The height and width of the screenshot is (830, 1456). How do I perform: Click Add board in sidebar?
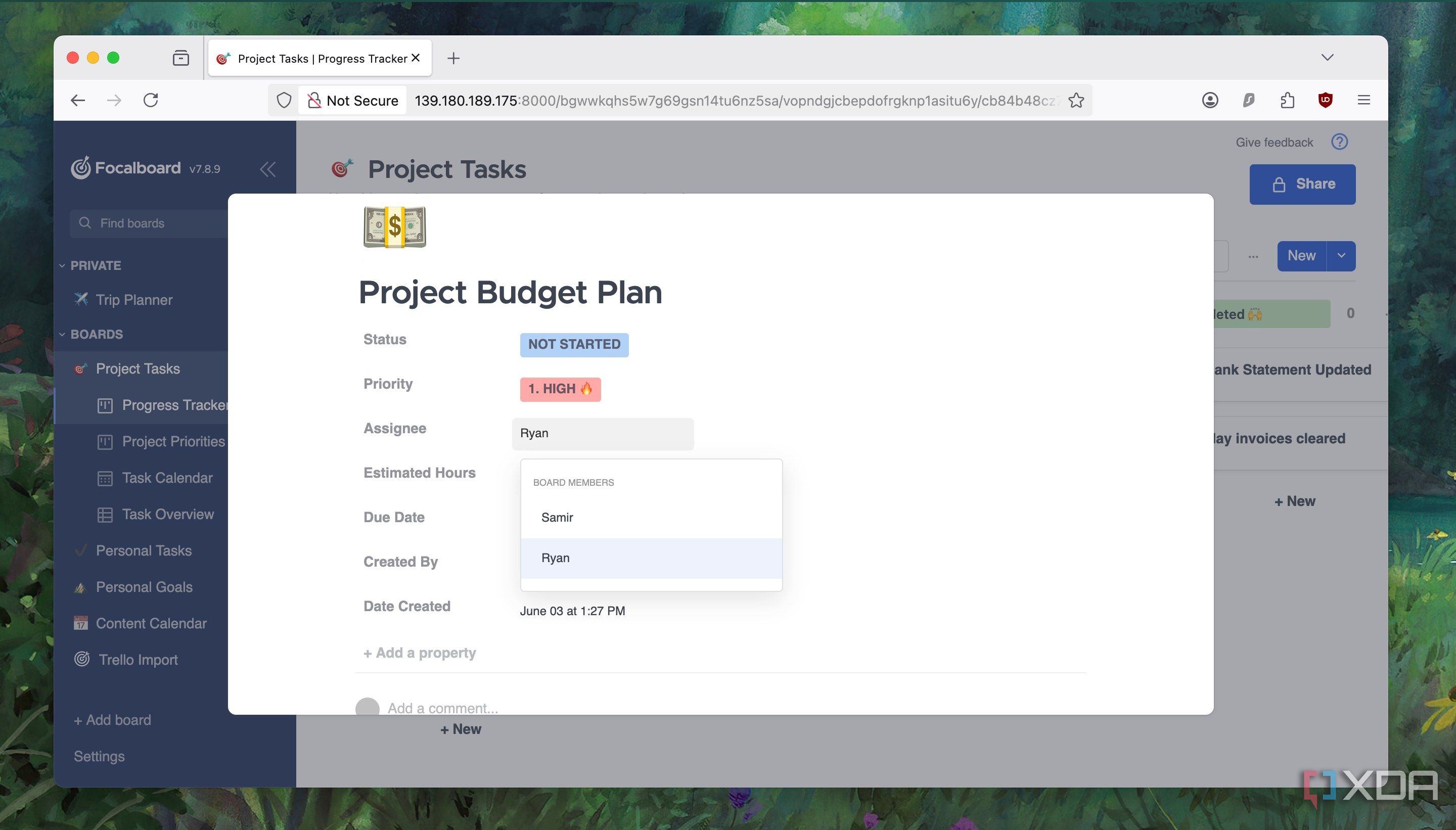tap(112, 720)
